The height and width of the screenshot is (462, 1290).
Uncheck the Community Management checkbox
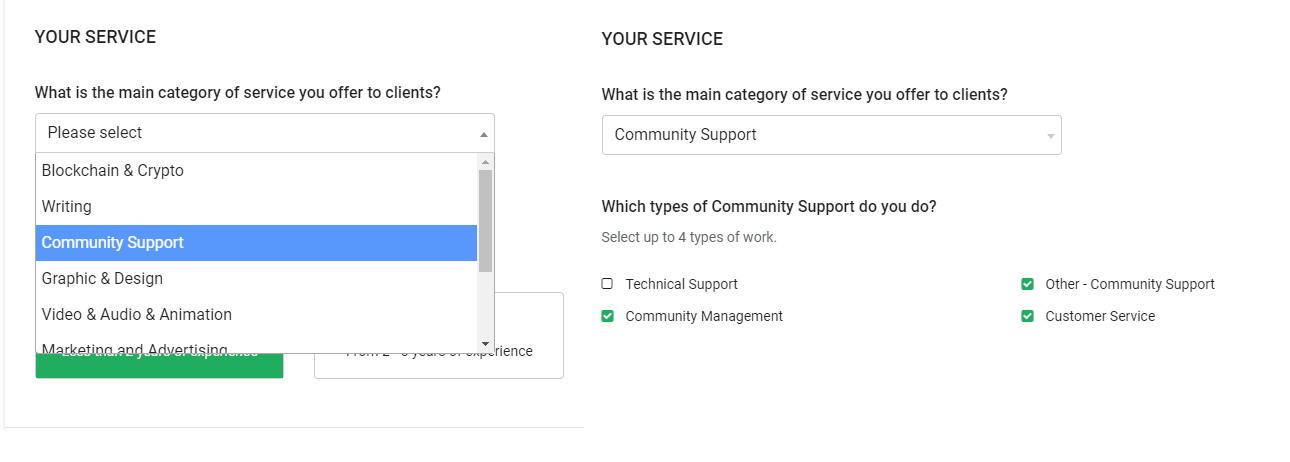pos(607,316)
